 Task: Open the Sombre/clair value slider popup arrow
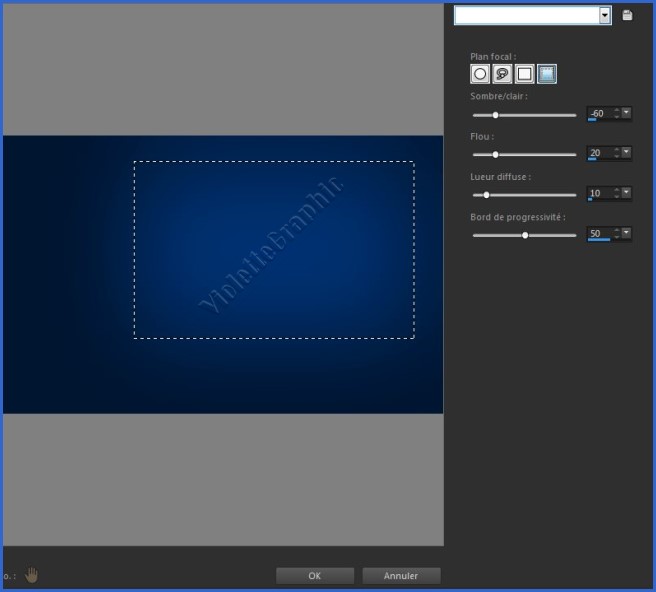point(627,113)
